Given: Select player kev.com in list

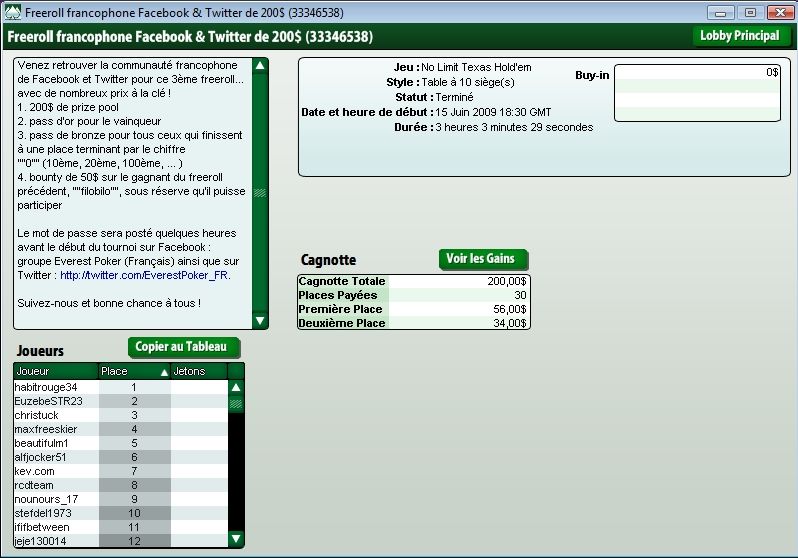Looking at the screenshot, I should click(x=121, y=471).
